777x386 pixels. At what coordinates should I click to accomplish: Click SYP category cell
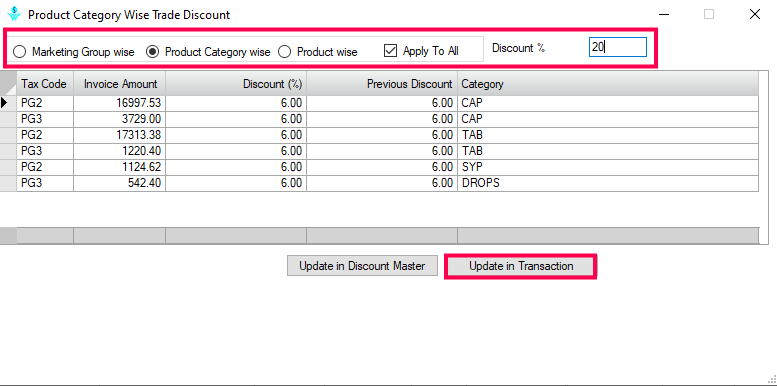tap(608, 167)
